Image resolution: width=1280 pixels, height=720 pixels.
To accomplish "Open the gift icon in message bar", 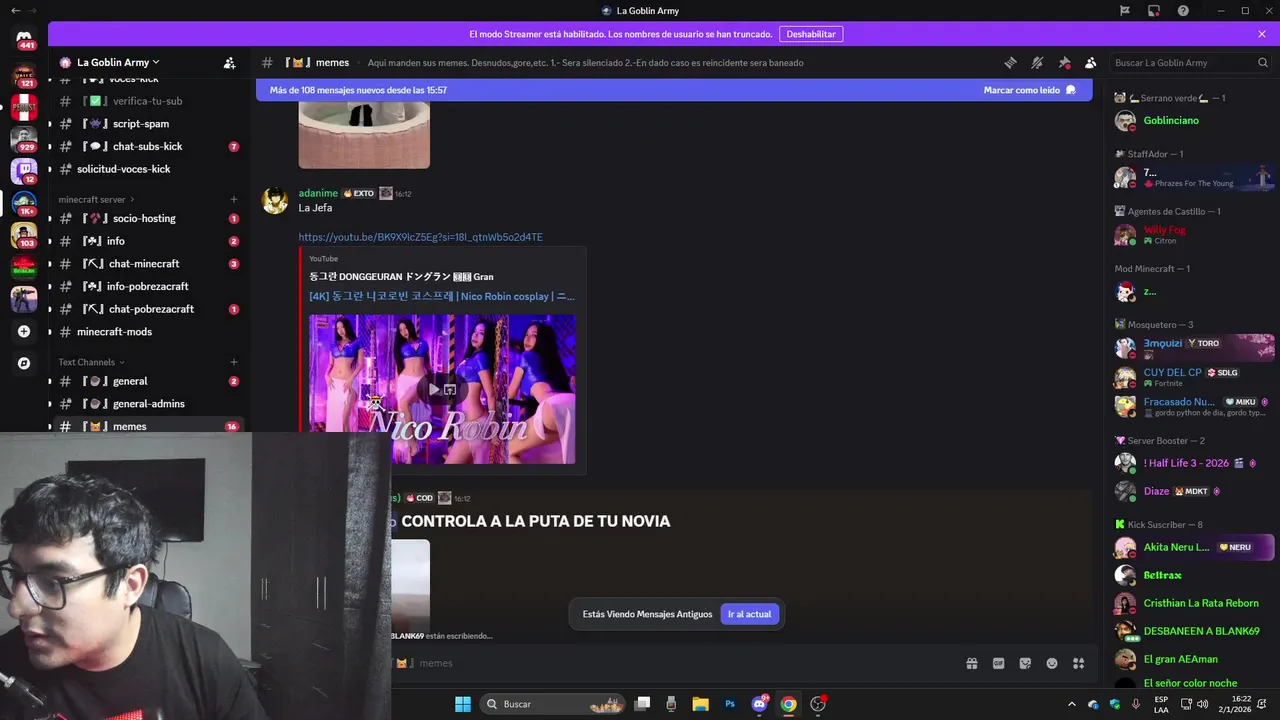I will [971, 663].
